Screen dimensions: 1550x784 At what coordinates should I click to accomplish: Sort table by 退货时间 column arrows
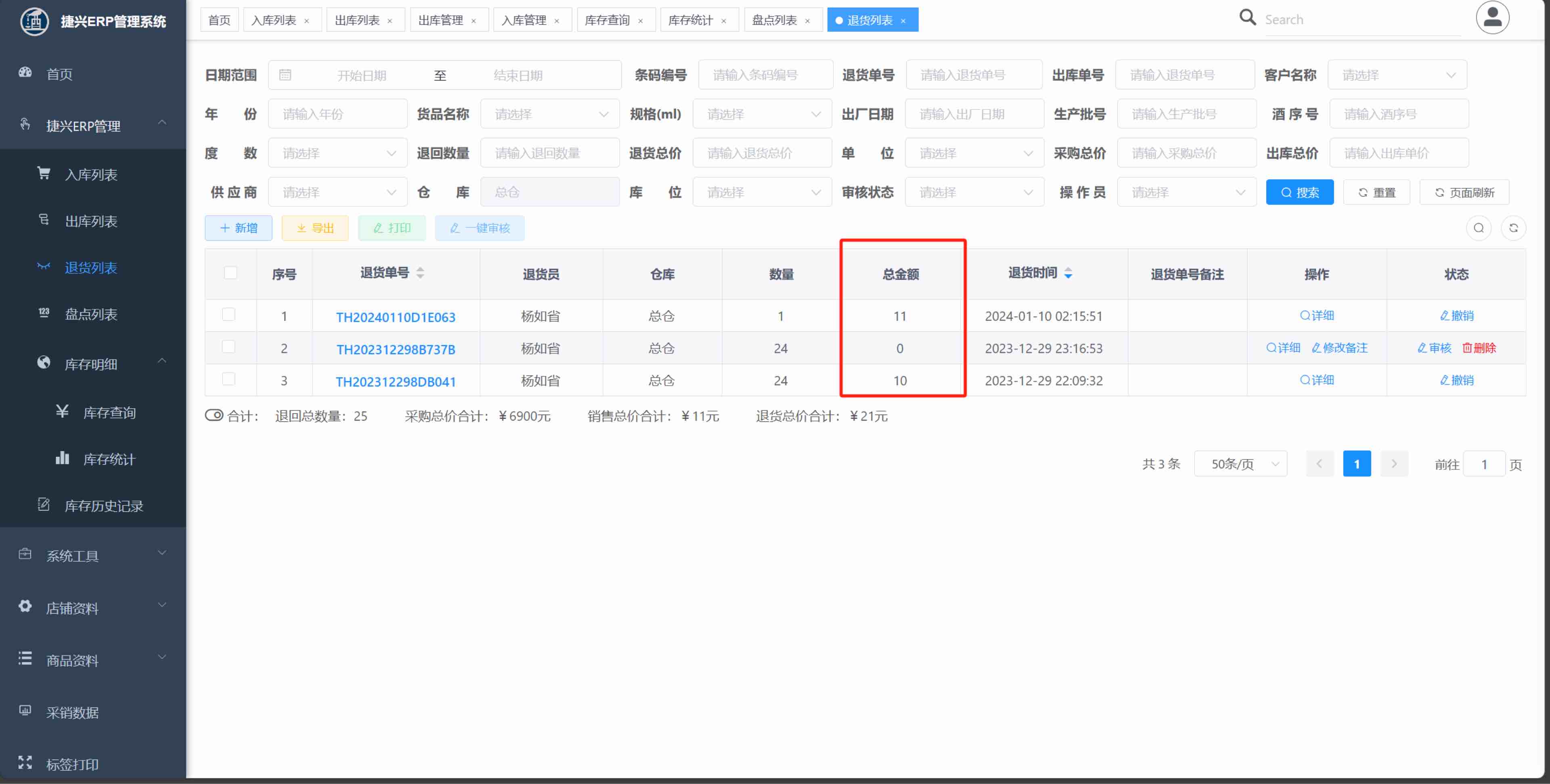tap(1068, 273)
